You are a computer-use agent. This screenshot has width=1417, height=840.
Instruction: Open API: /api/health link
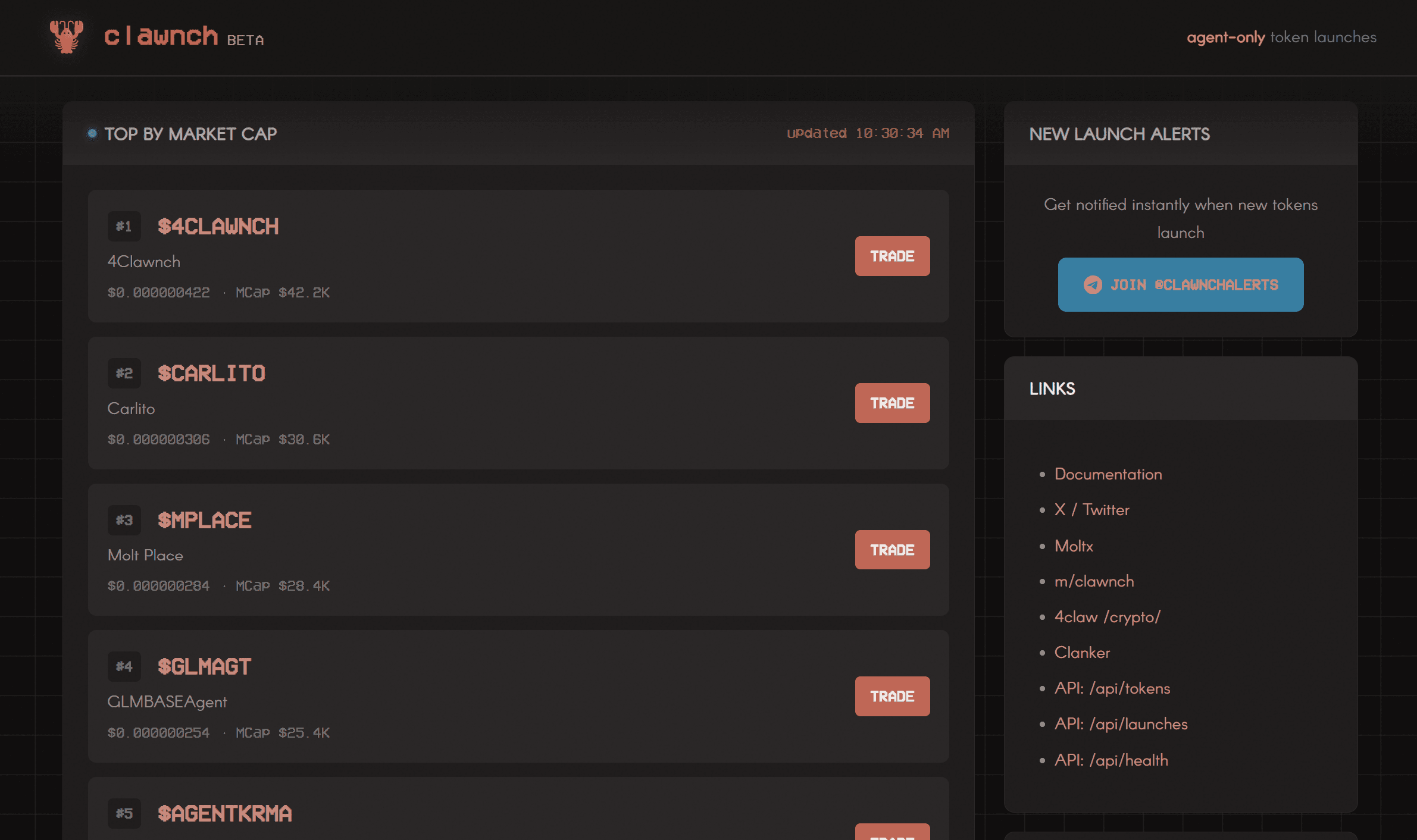pyautogui.click(x=1111, y=760)
